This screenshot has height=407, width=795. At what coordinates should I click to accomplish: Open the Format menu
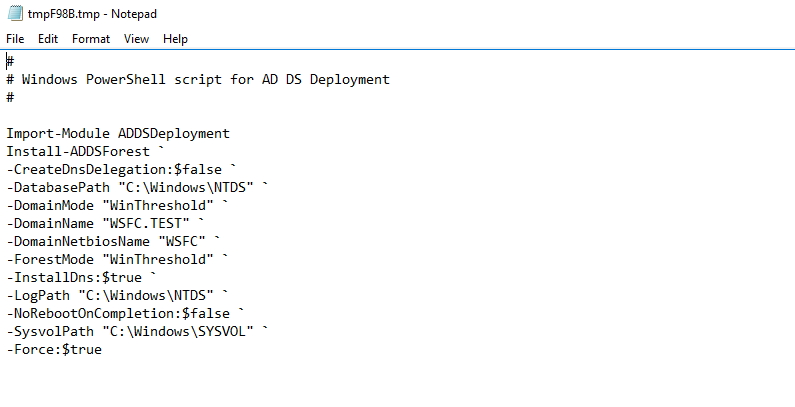tap(91, 39)
